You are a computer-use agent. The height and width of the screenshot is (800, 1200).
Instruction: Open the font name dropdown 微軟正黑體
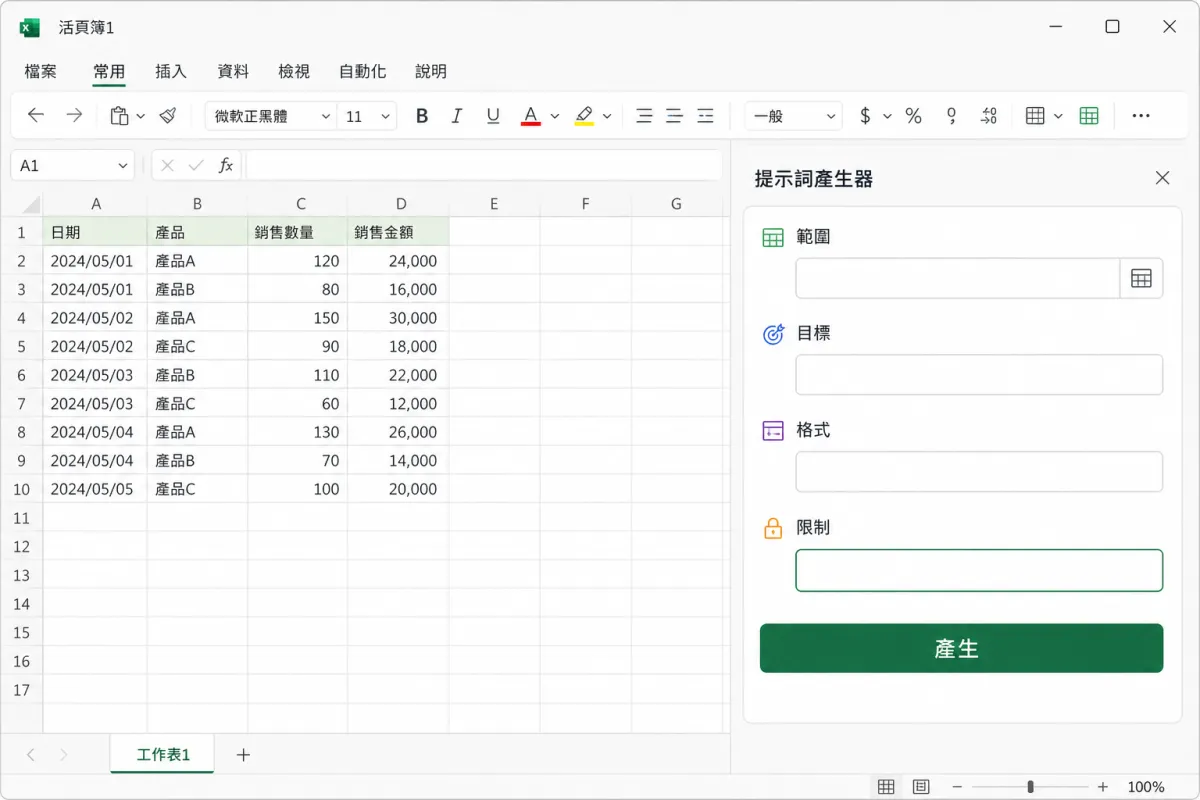pos(270,116)
